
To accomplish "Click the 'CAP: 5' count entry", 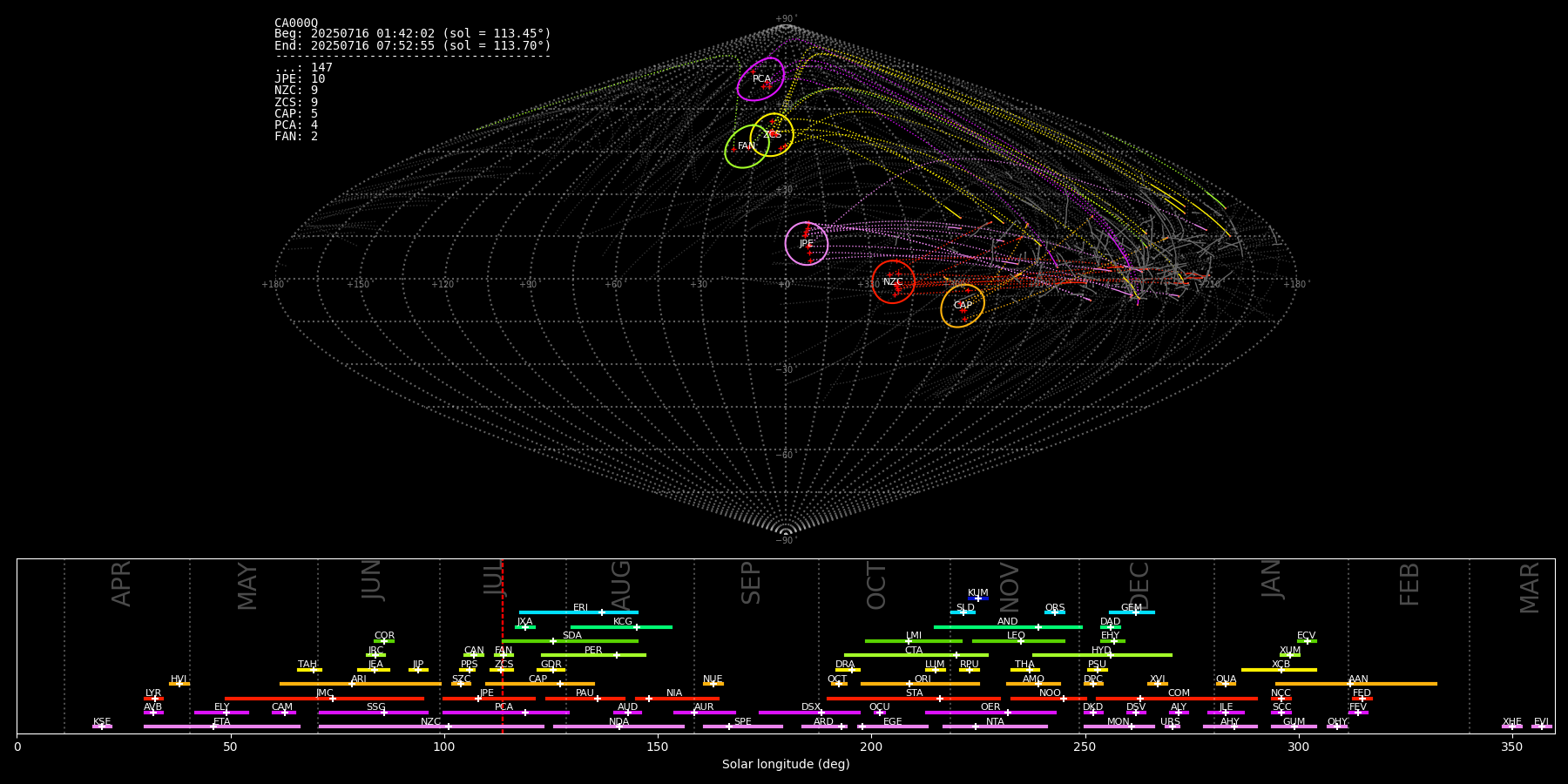I will (296, 113).
